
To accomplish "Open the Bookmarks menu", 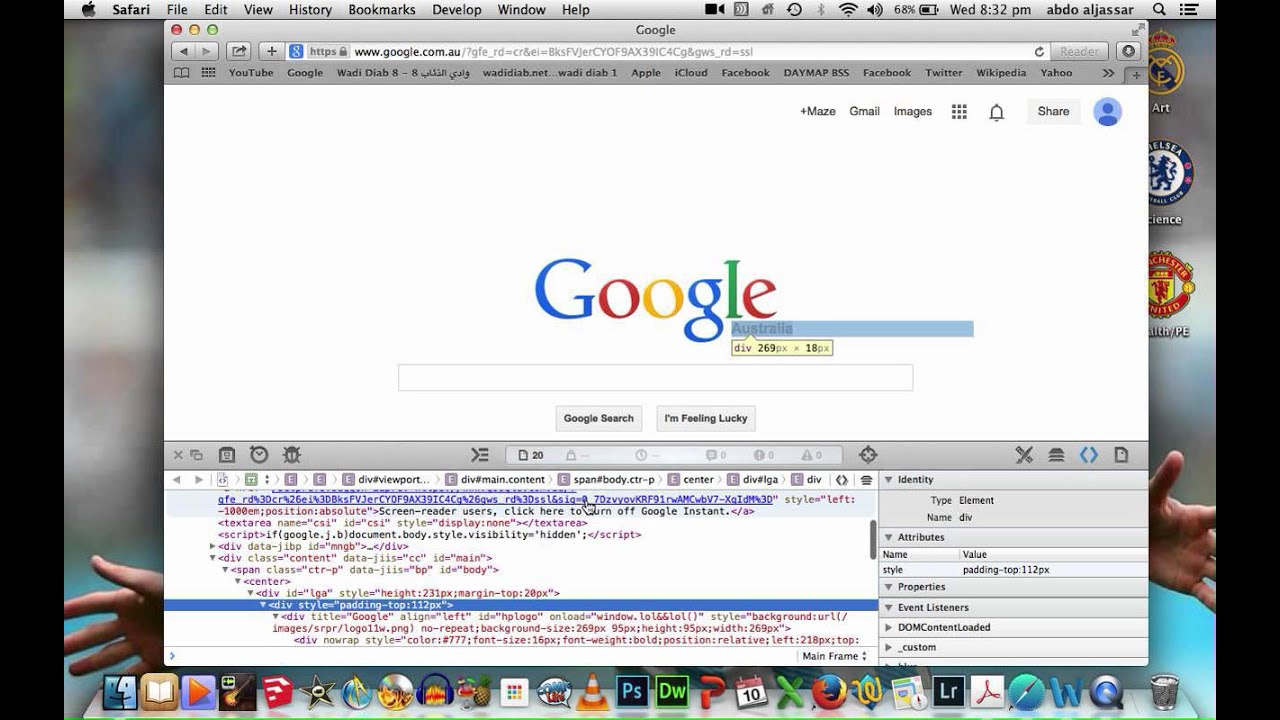I will (382, 9).
